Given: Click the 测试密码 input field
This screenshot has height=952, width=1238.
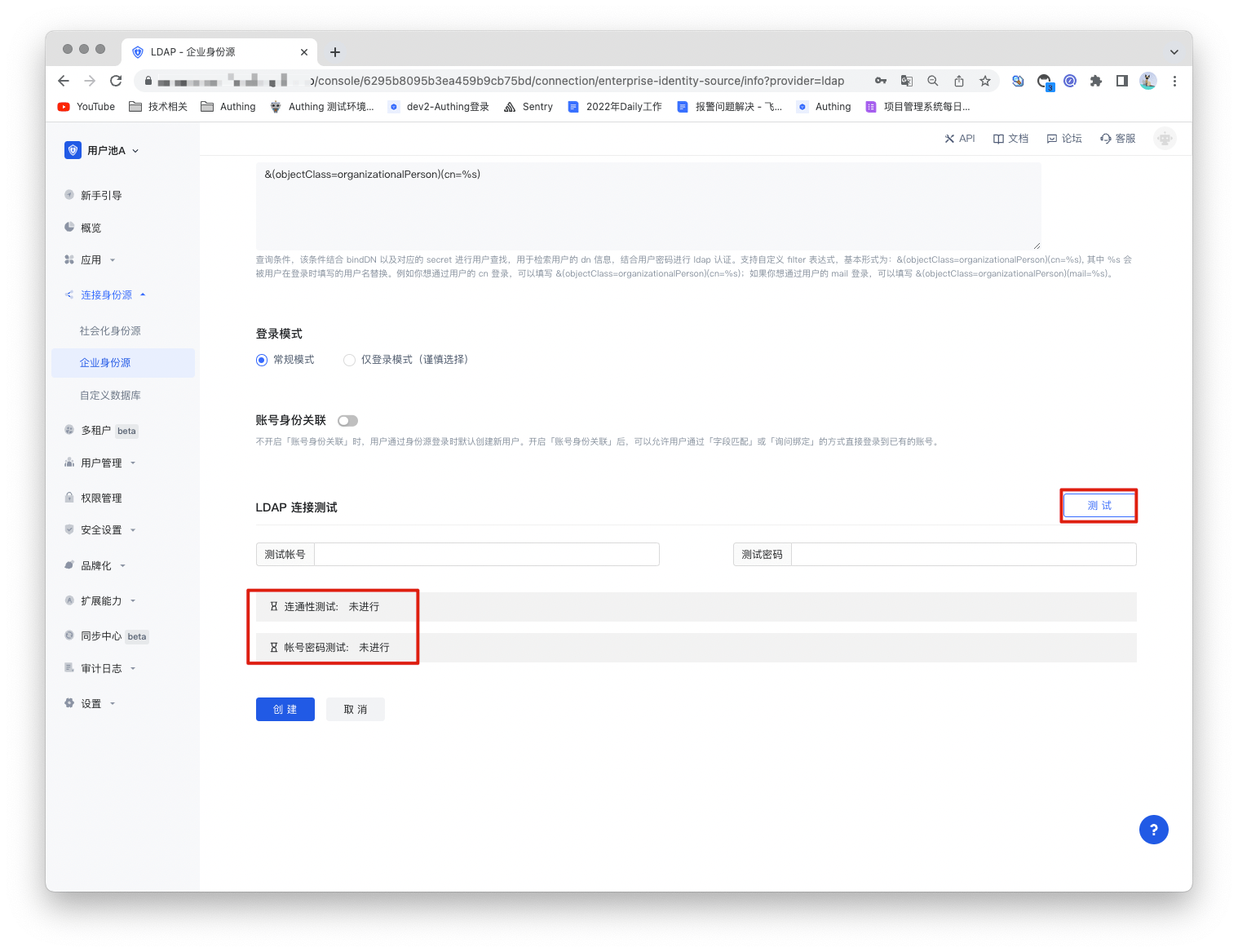Looking at the screenshot, I should coord(963,555).
